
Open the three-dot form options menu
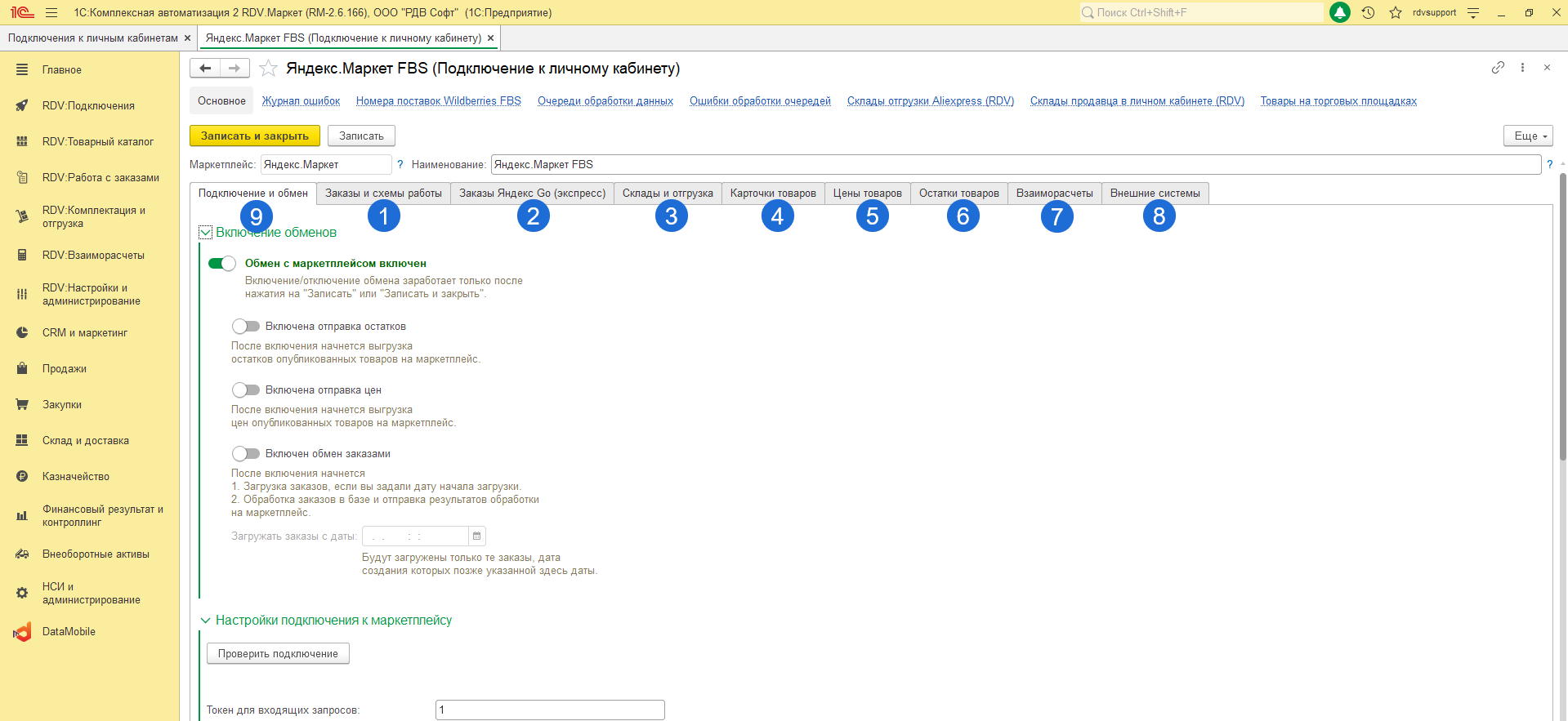pyautogui.click(x=1522, y=68)
